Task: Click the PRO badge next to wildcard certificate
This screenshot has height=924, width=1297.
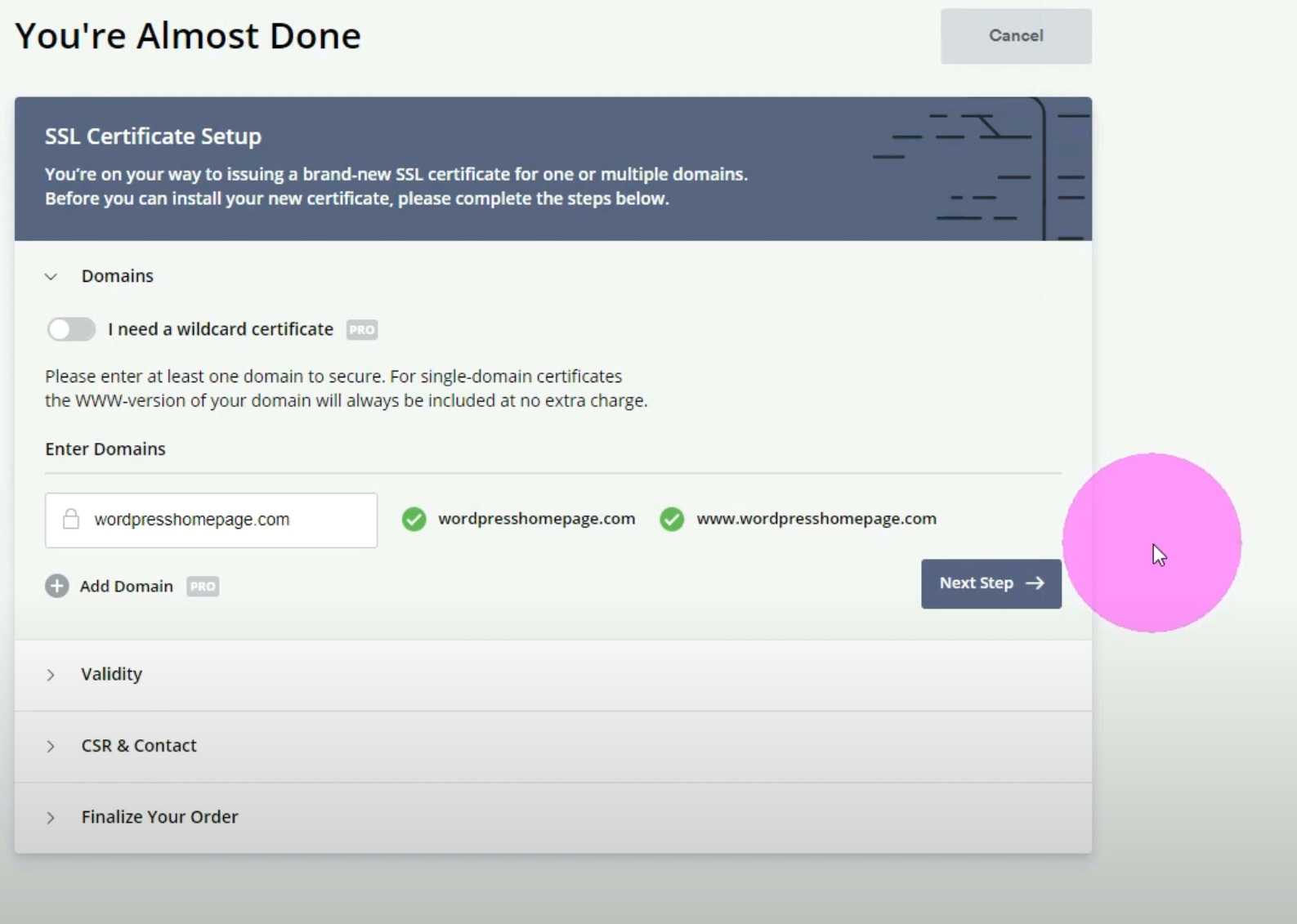Action: [362, 330]
